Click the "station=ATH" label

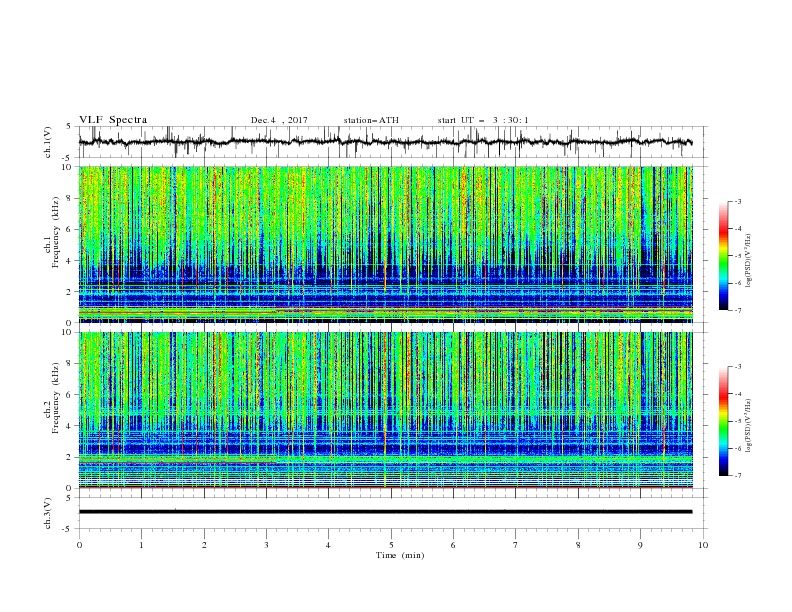(x=371, y=120)
